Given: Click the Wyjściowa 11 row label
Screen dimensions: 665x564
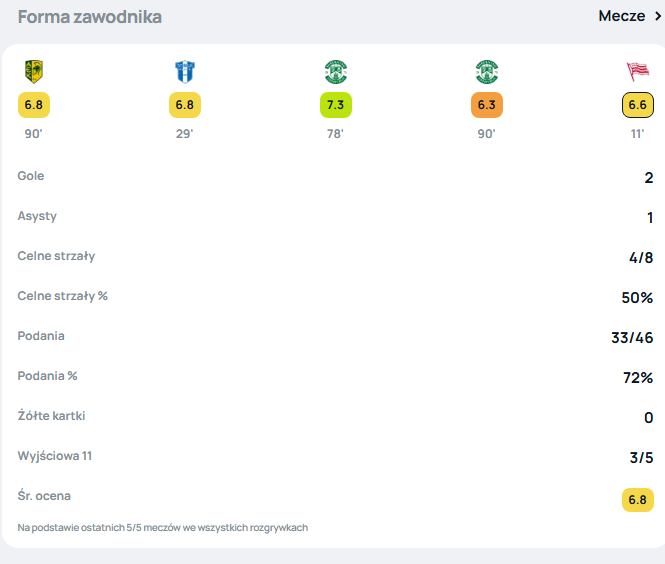Looking at the screenshot, I should point(55,456).
